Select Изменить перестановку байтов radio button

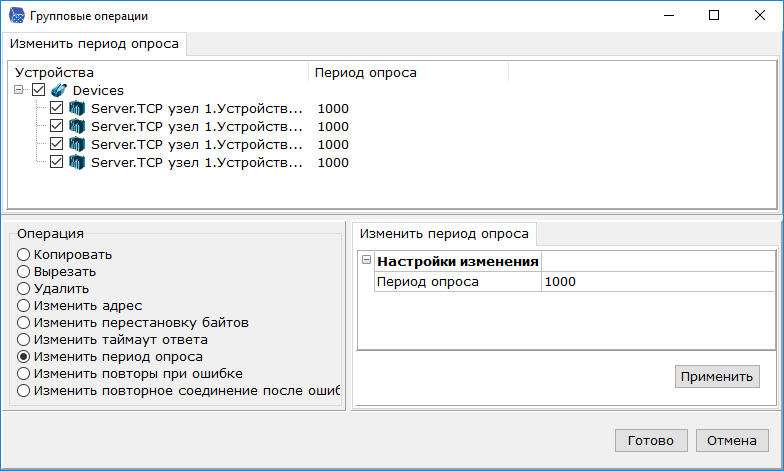click(24, 322)
